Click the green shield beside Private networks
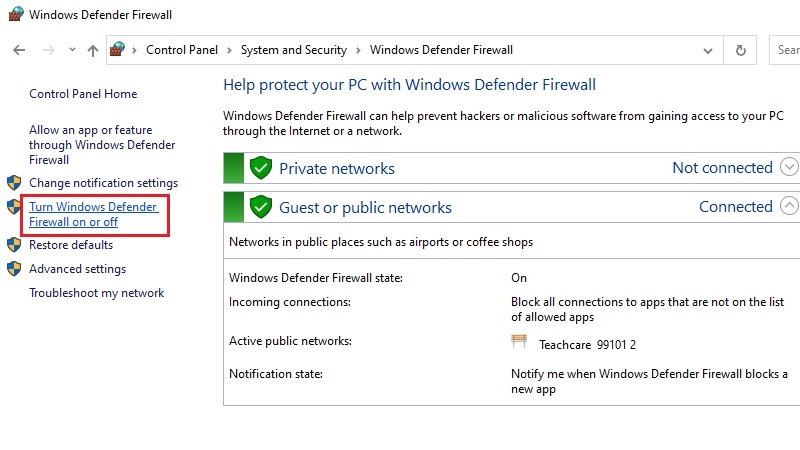 click(x=261, y=168)
